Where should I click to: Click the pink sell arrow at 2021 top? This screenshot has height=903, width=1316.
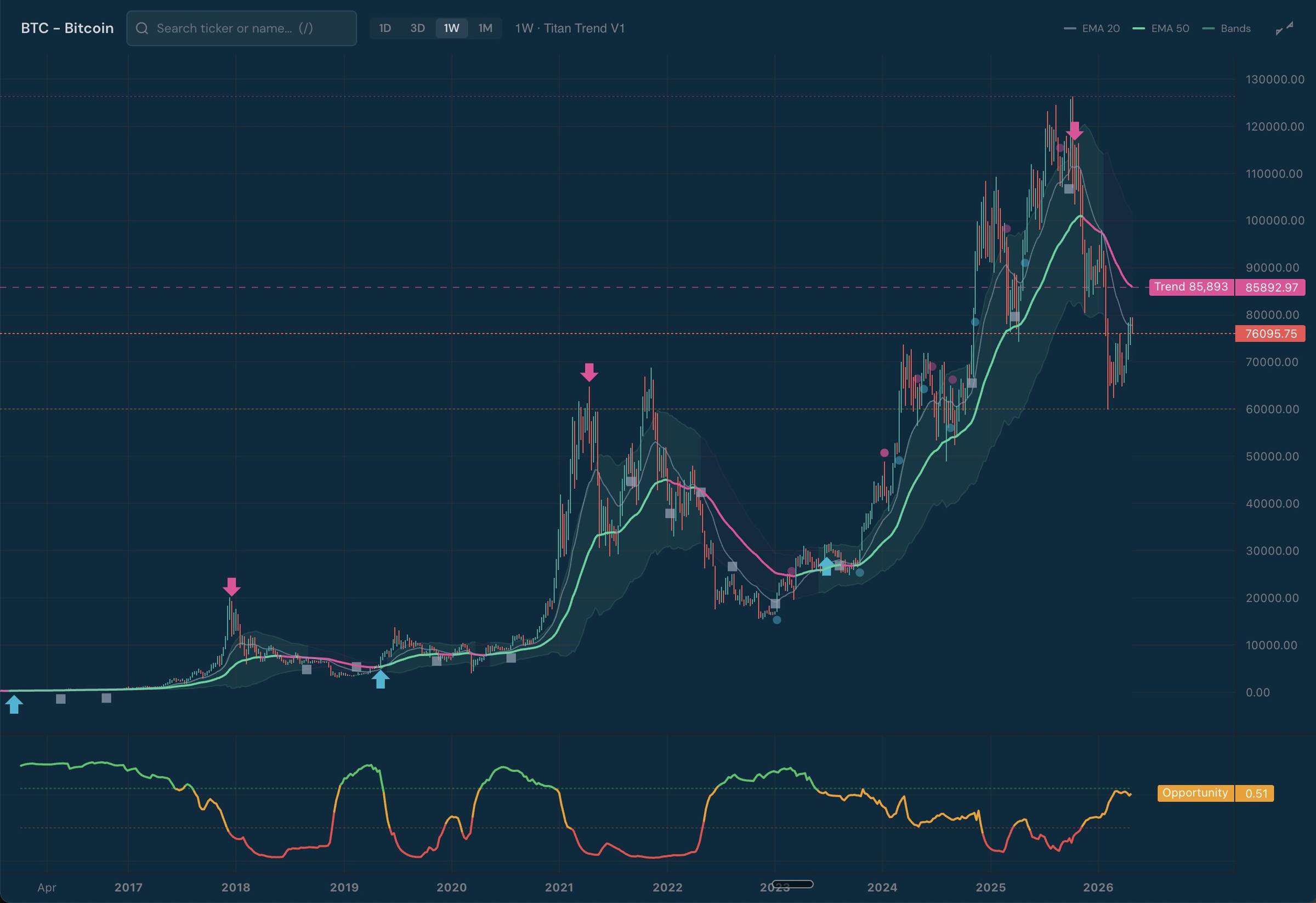point(589,372)
